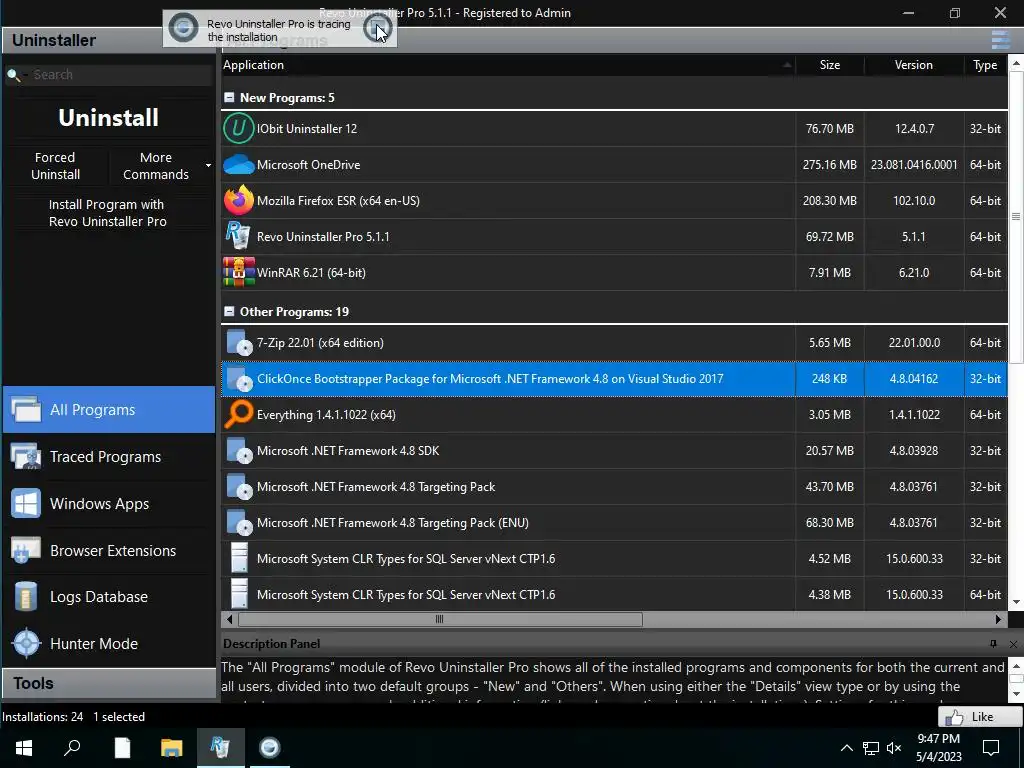Click the blank document taskbar icon
The image size is (1024, 768).
122,747
